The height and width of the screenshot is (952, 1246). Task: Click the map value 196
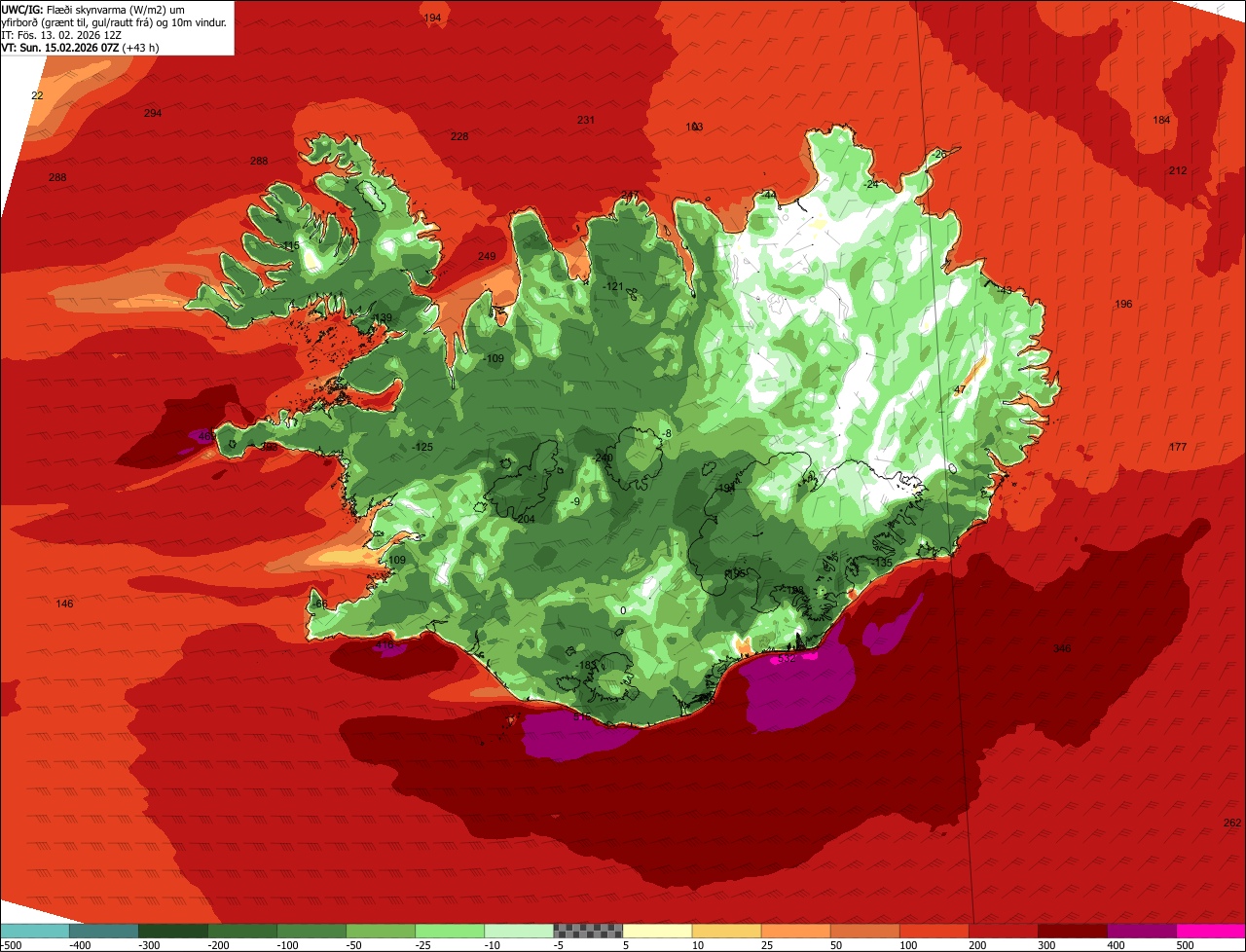click(x=1123, y=304)
